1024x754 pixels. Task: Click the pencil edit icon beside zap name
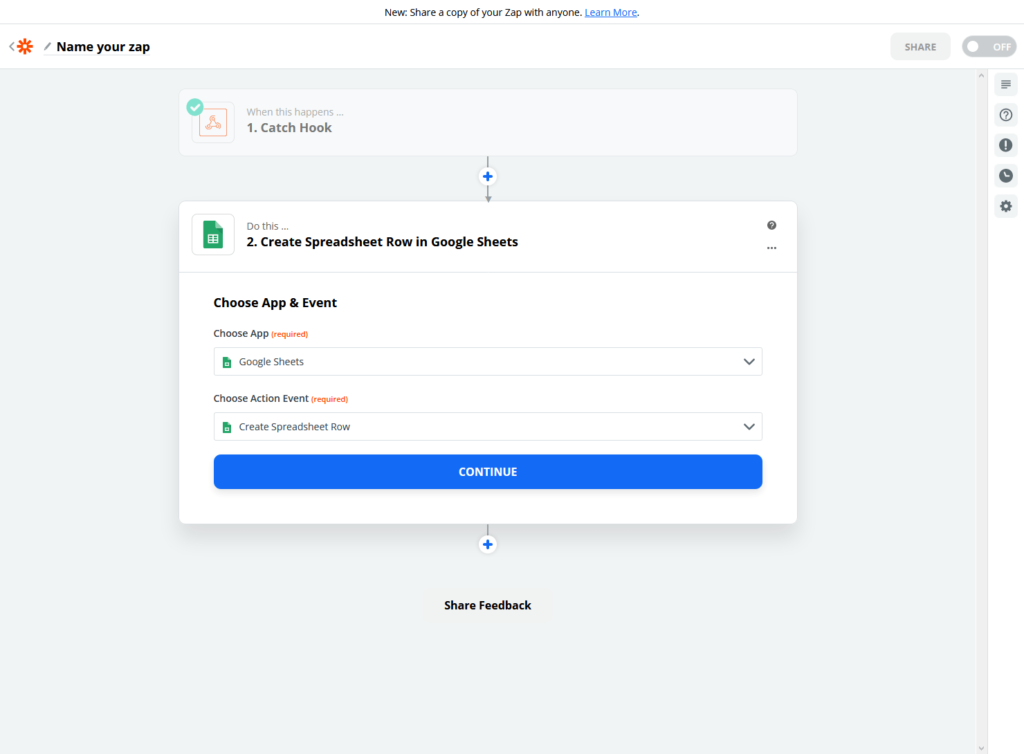pos(47,46)
